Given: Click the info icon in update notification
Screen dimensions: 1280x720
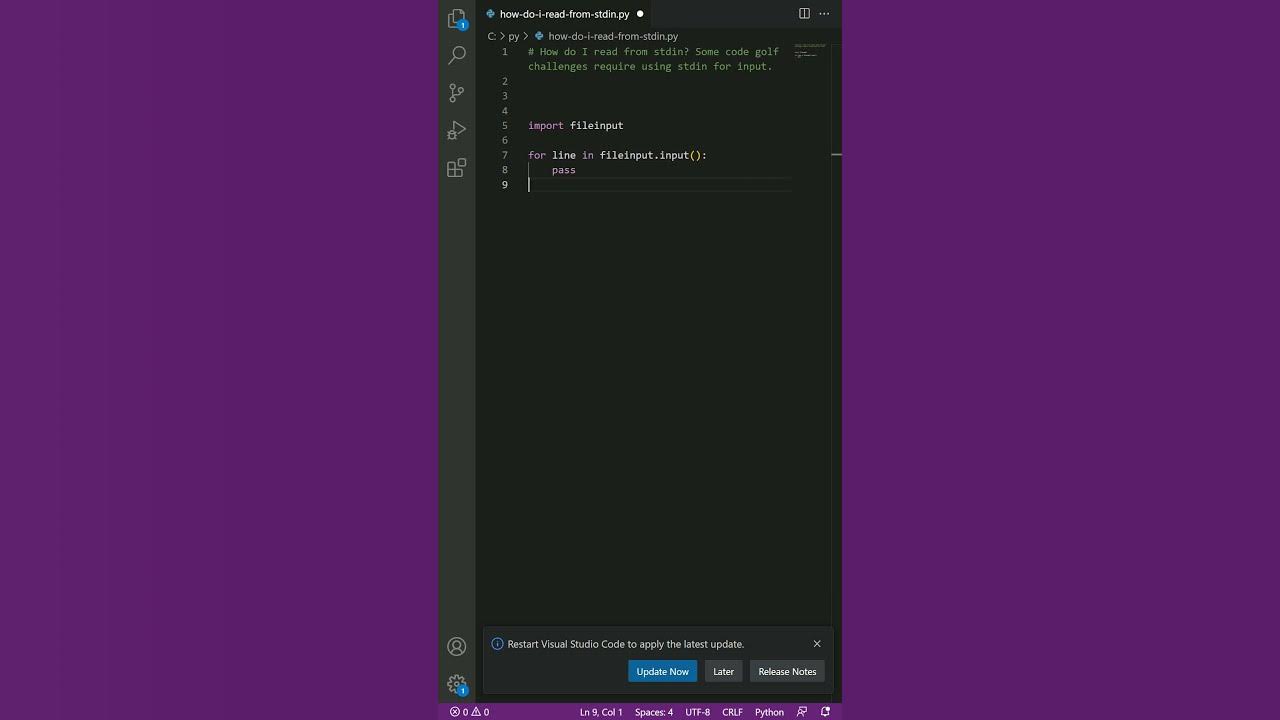Looking at the screenshot, I should [497, 644].
